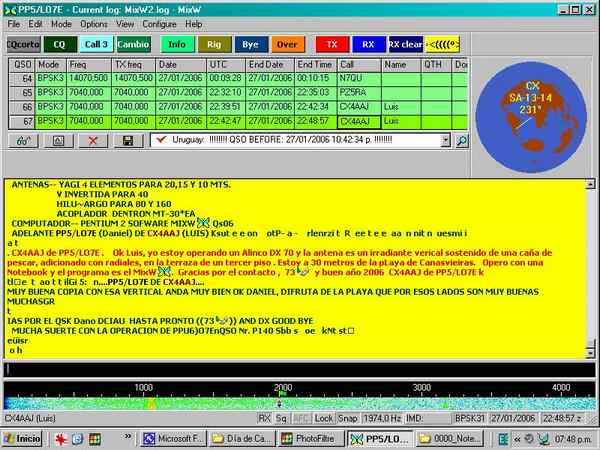600x450 pixels.
Task: Open the second quick launch icon in the taskbar
Action: tap(78, 439)
